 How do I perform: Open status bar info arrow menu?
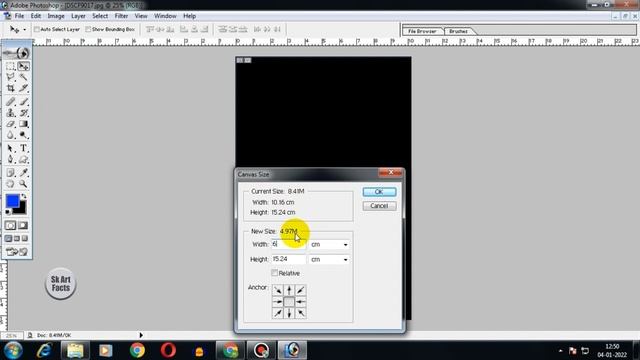pyautogui.click(x=141, y=335)
